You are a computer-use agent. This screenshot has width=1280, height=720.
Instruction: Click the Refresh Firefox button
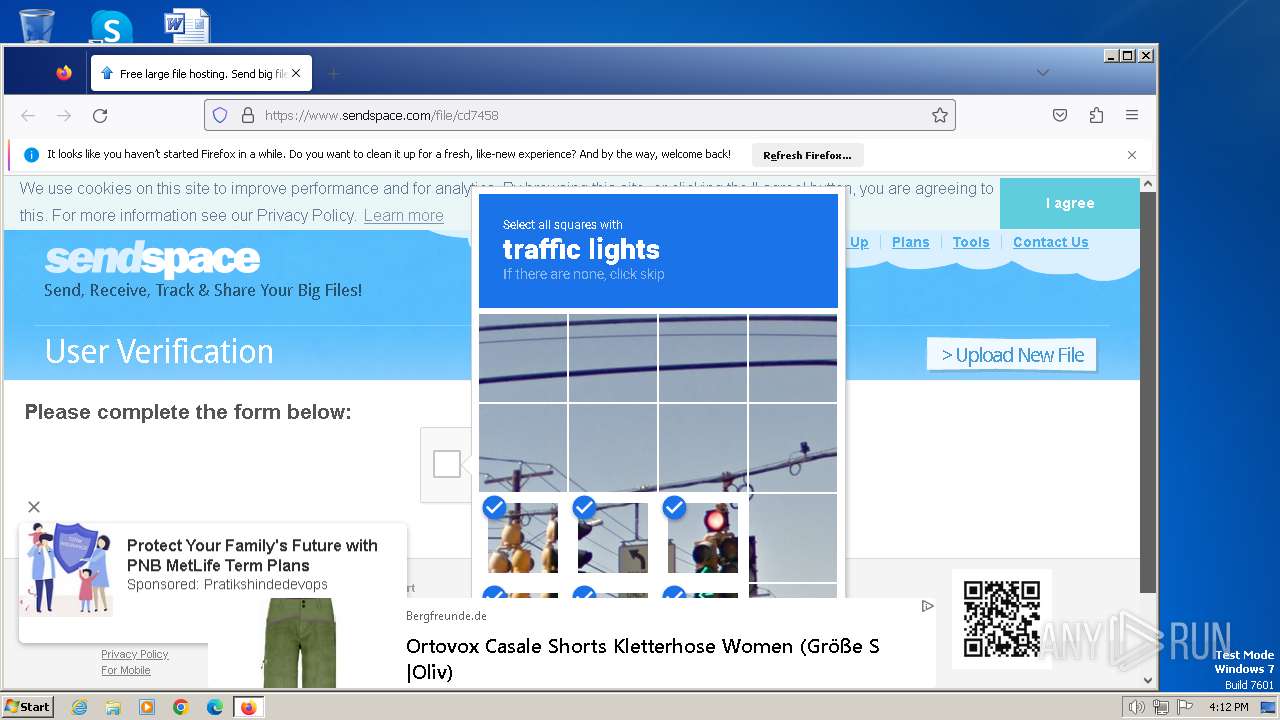click(807, 155)
